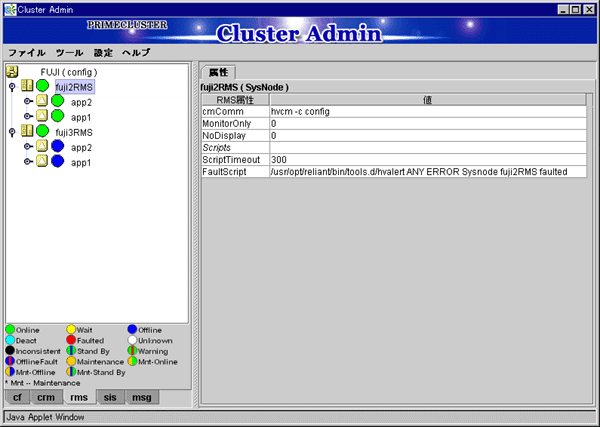Open the ファイル menu
This screenshot has height=427, width=600.
point(27,53)
